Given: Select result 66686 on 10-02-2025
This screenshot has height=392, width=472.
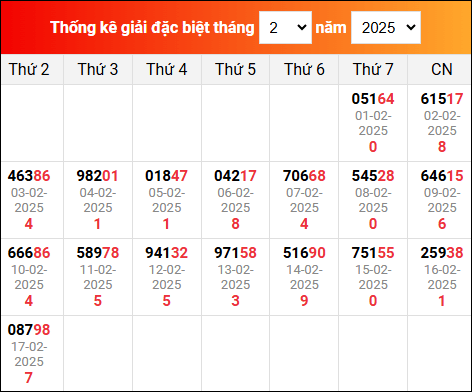Looking at the screenshot, I should coord(29,253).
